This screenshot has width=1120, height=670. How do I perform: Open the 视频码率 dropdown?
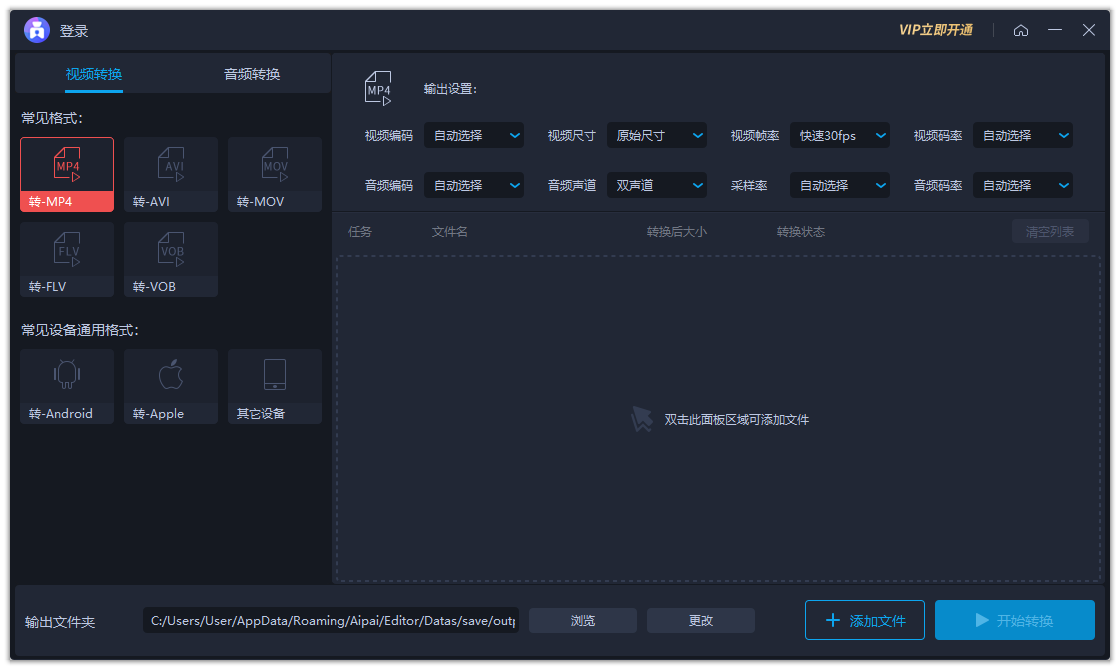(1023, 136)
